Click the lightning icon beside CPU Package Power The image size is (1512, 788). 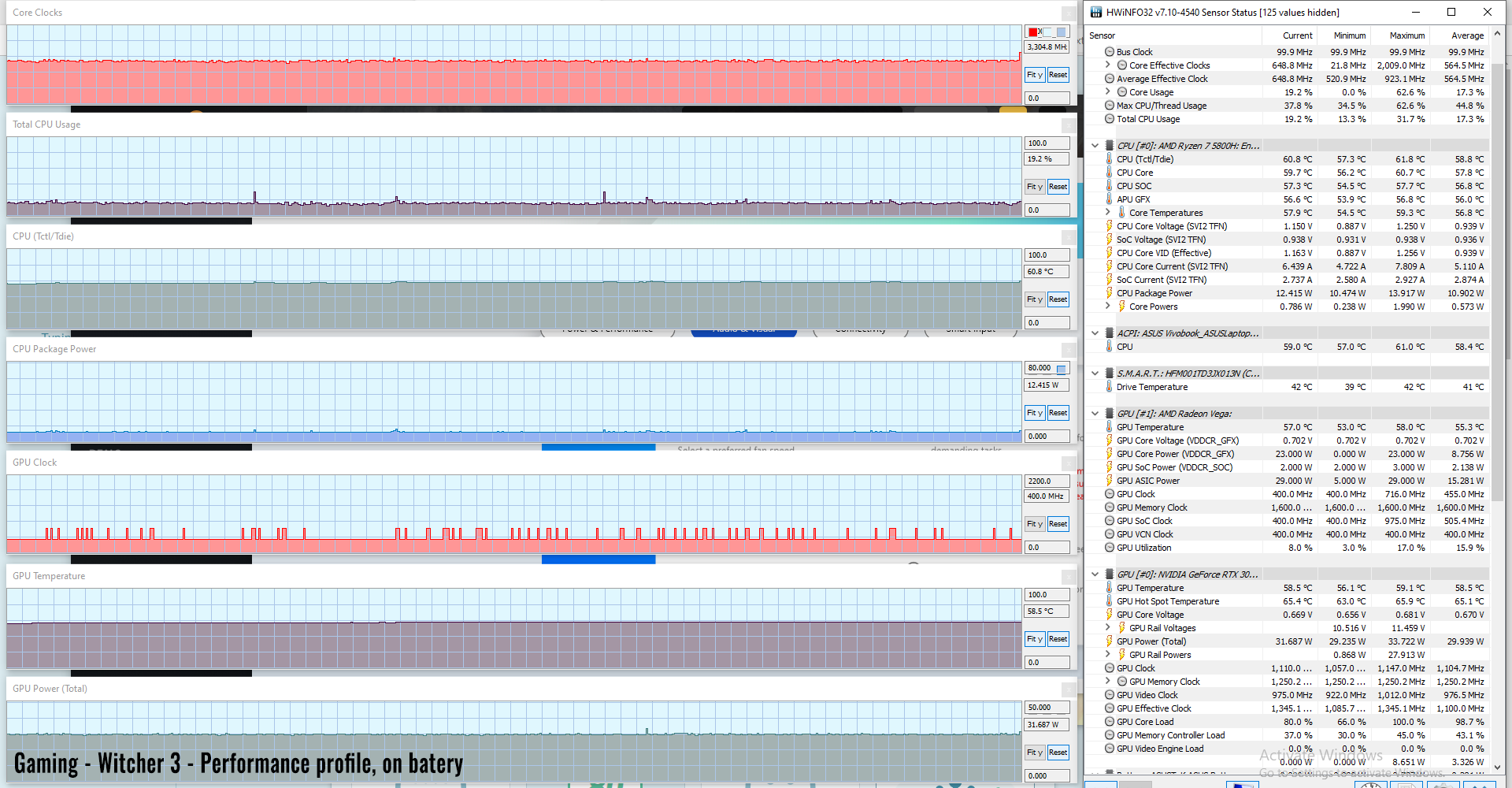tap(1109, 293)
